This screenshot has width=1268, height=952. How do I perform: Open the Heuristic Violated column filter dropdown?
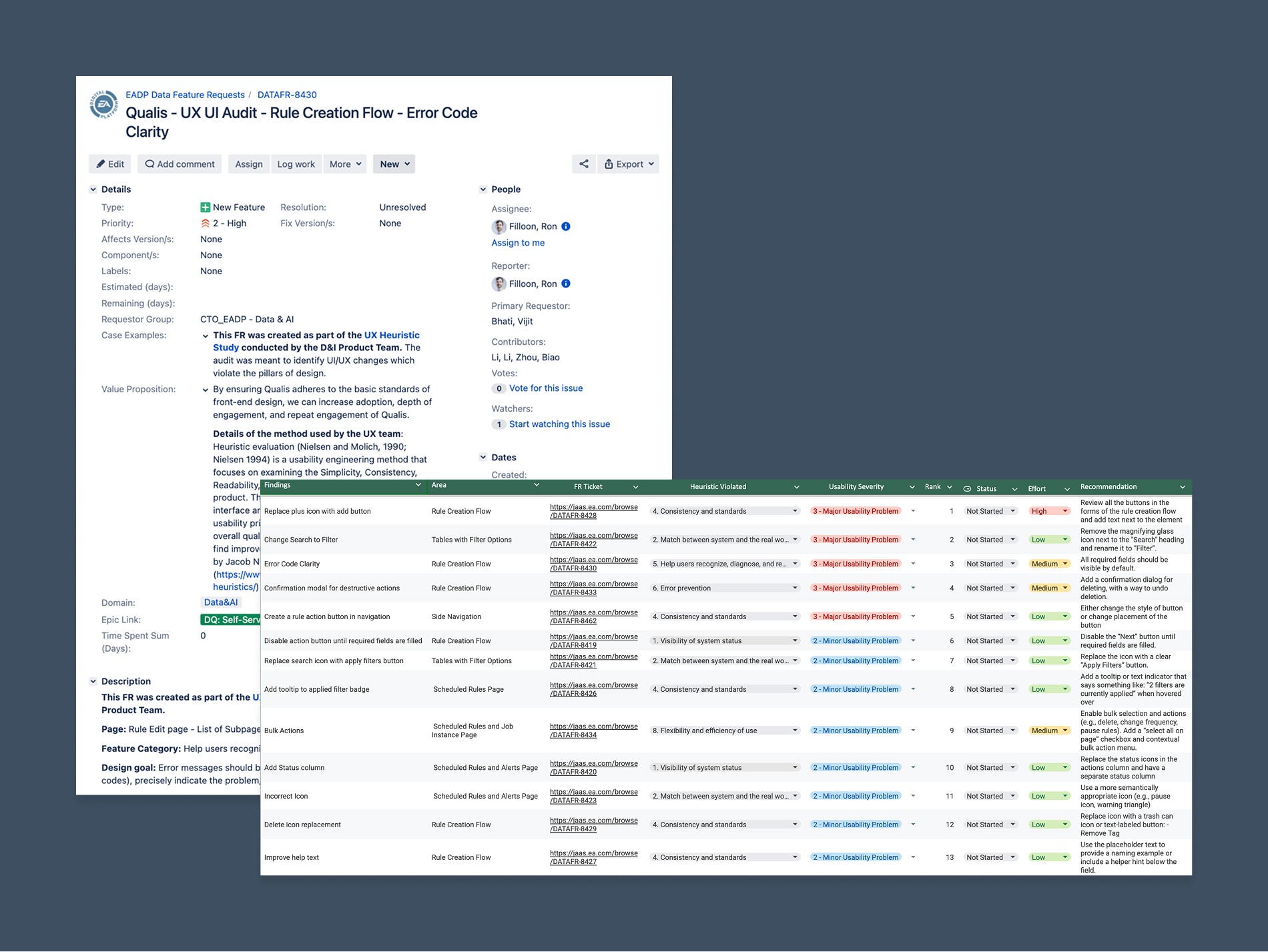click(796, 487)
